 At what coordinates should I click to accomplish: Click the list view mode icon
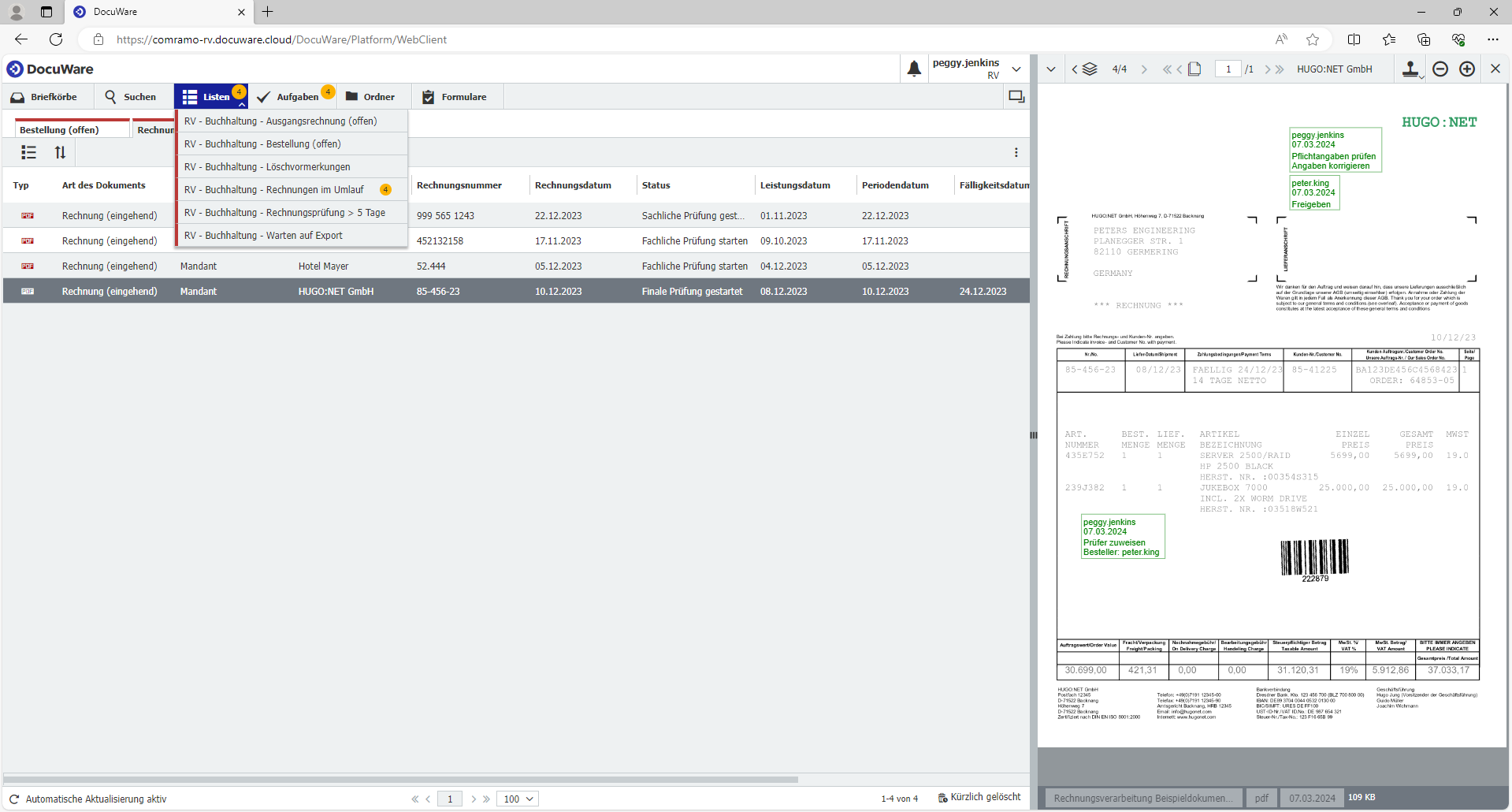point(29,152)
